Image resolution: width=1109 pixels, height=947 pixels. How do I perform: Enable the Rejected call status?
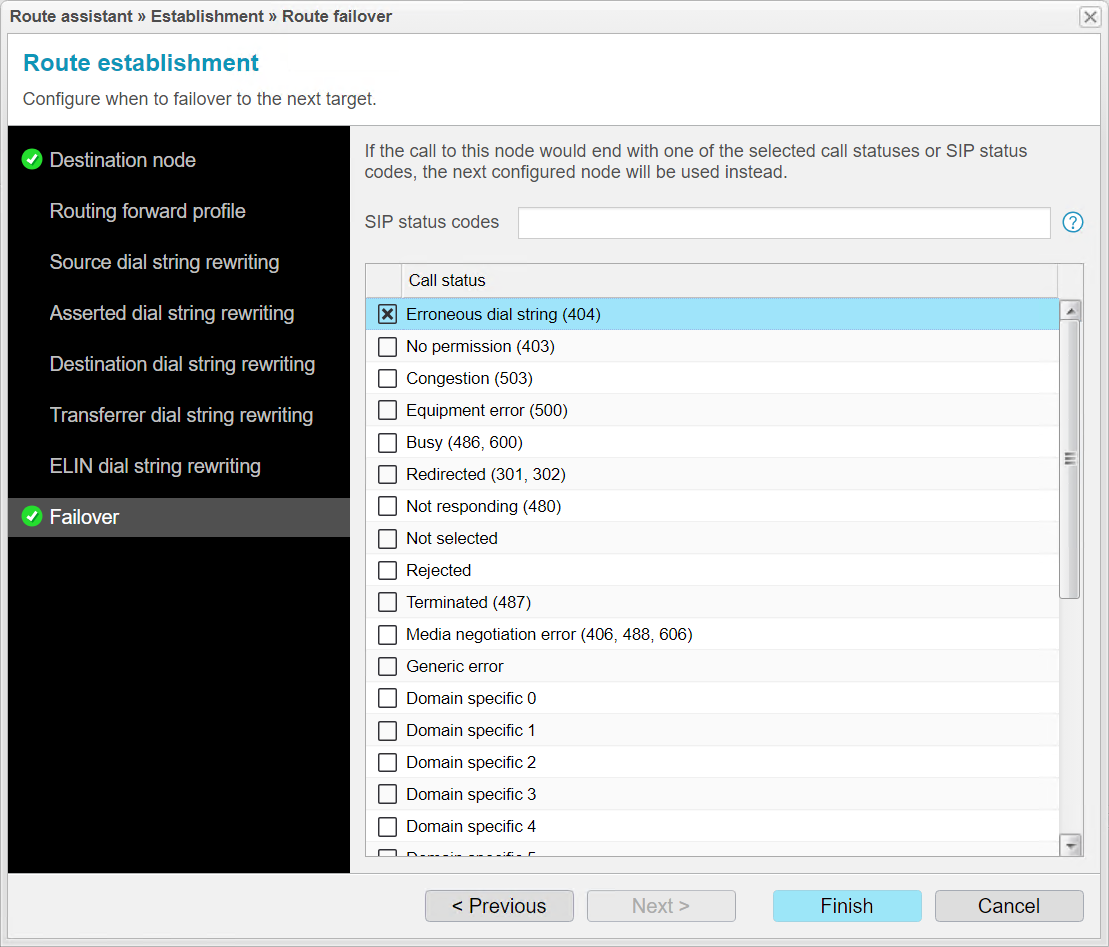click(x=388, y=570)
